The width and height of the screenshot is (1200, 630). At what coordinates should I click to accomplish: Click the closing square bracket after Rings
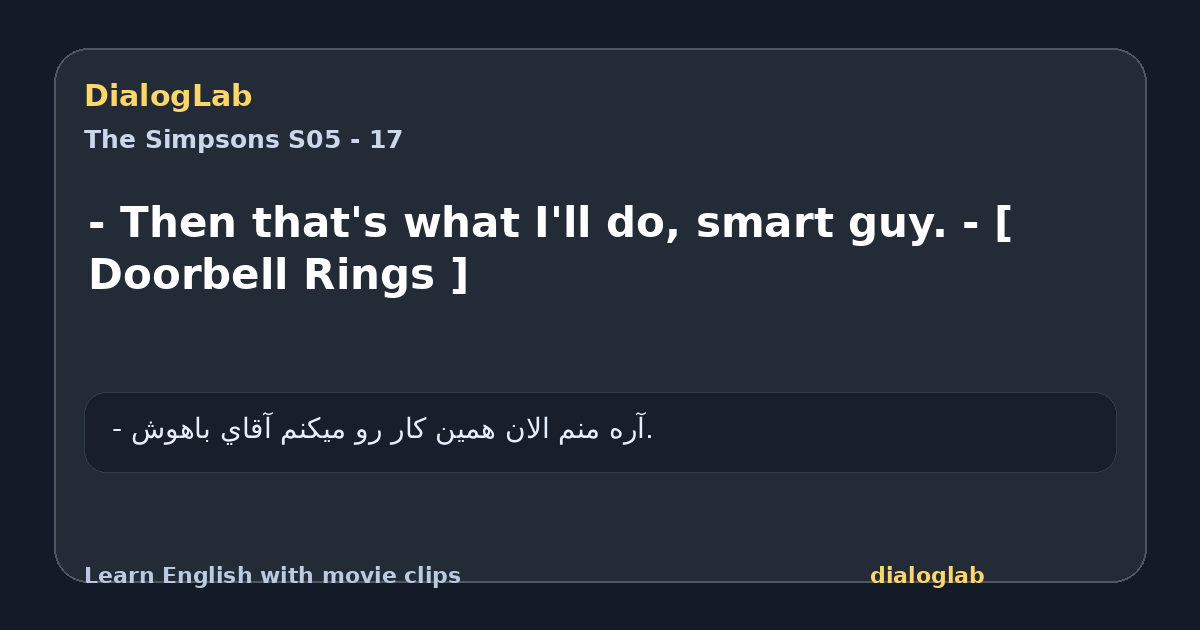point(459,276)
